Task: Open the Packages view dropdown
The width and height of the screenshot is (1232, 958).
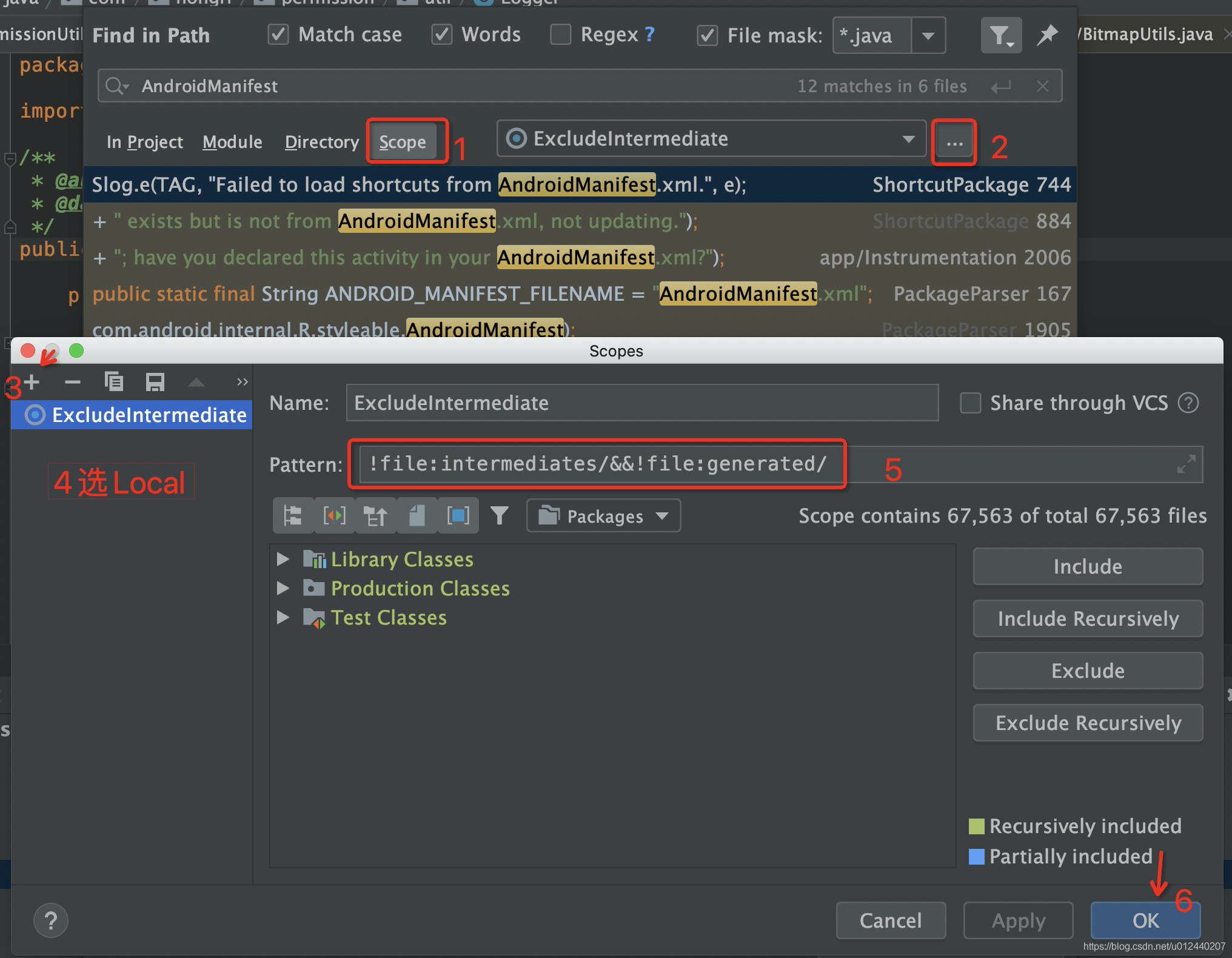Action: (603, 516)
